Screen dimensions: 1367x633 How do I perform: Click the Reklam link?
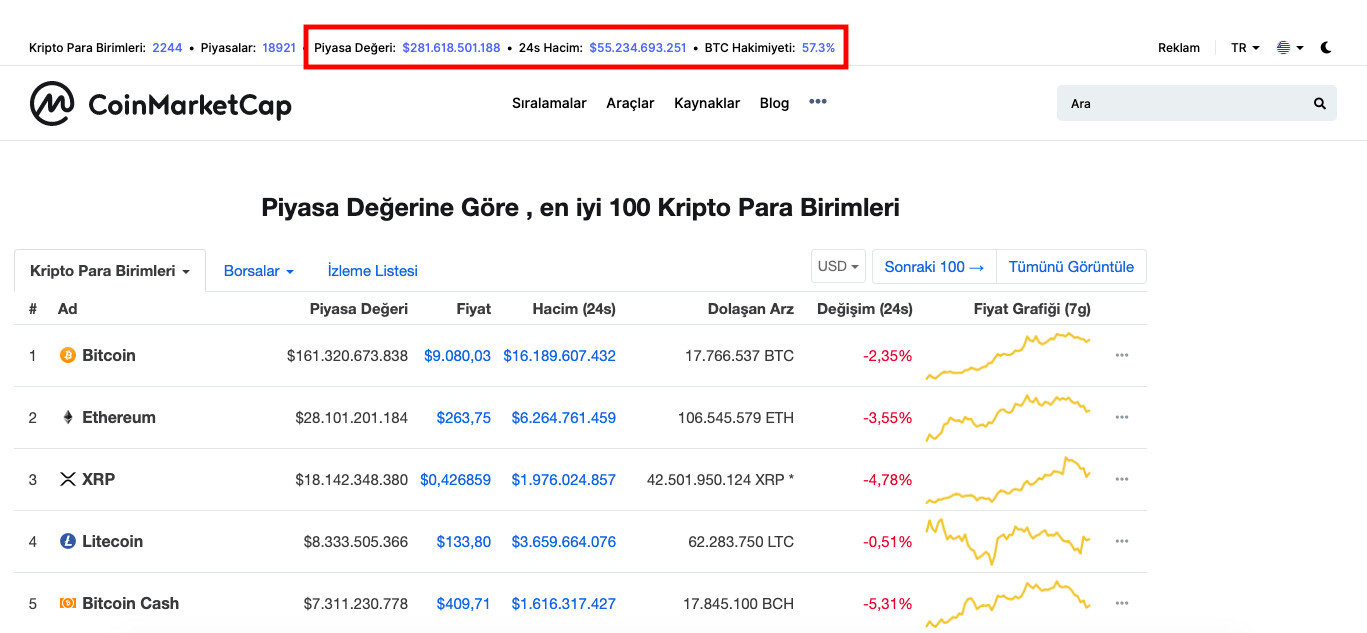point(1179,47)
